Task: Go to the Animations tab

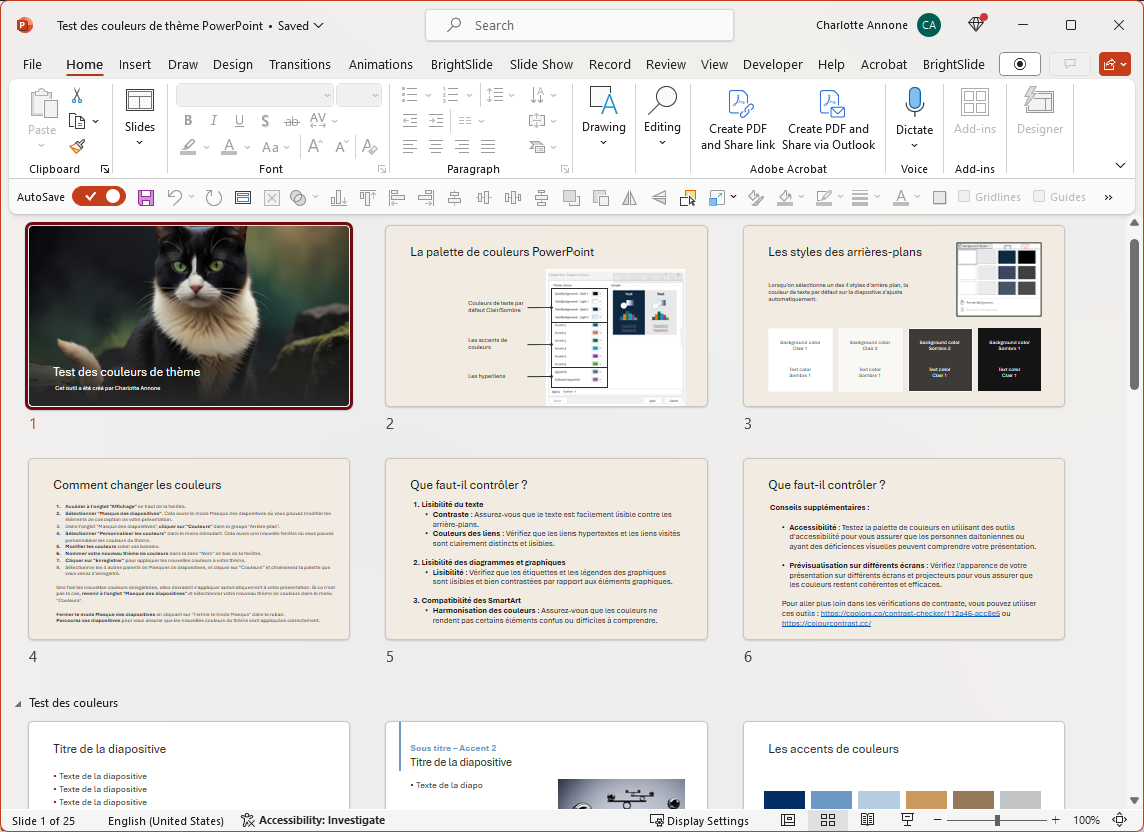Action: point(381,64)
